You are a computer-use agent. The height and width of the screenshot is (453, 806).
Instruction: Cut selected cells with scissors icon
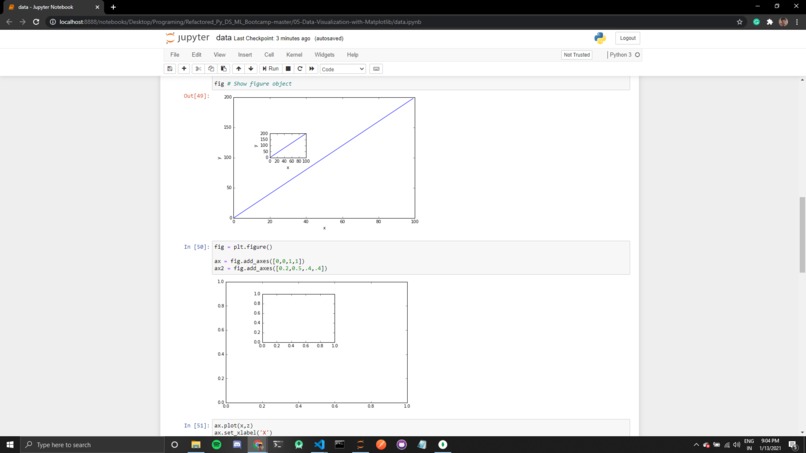(x=198, y=69)
